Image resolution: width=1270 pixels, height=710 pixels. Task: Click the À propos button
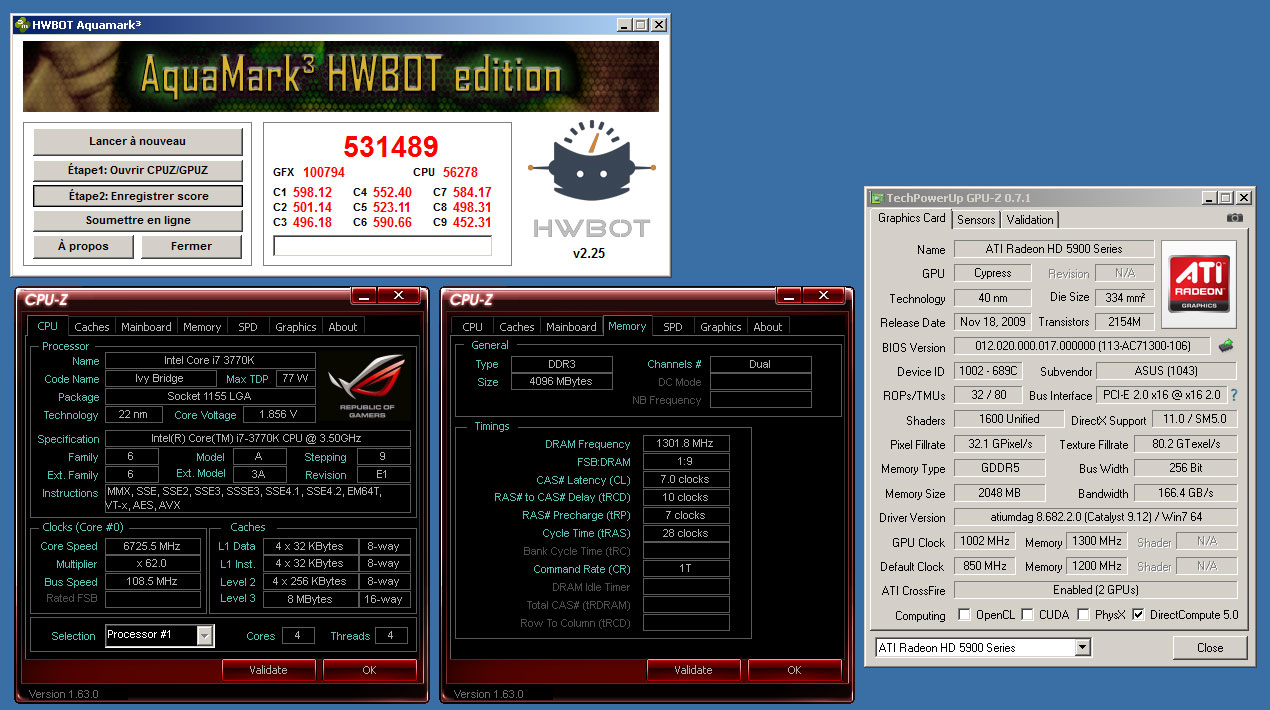point(83,246)
